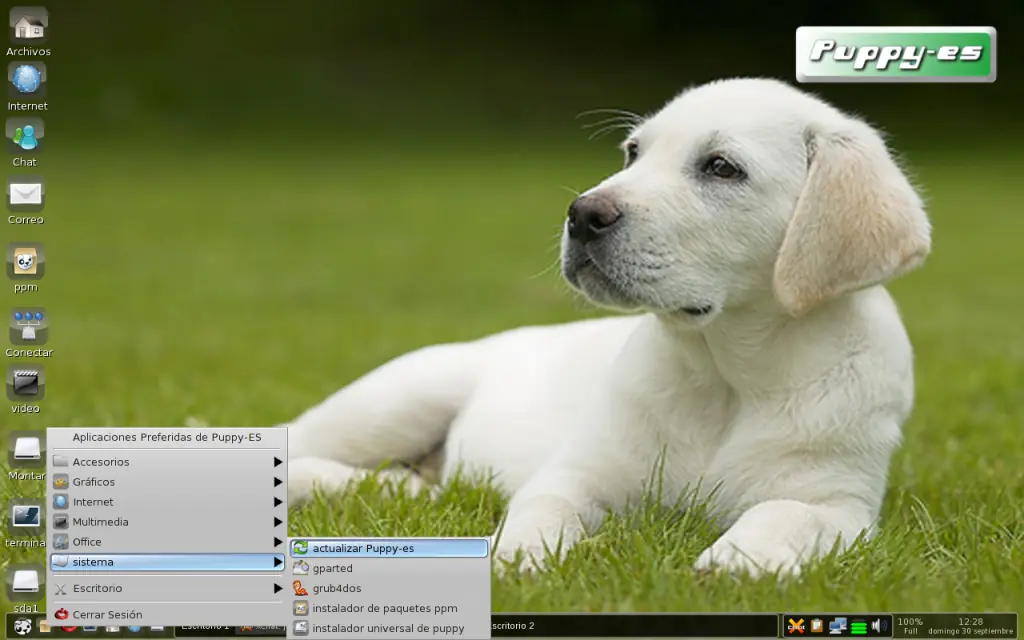Image resolution: width=1024 pixels, height=640 pixels.
Task: Expand the arrow beside sistema
Action: tap(278, 562)
